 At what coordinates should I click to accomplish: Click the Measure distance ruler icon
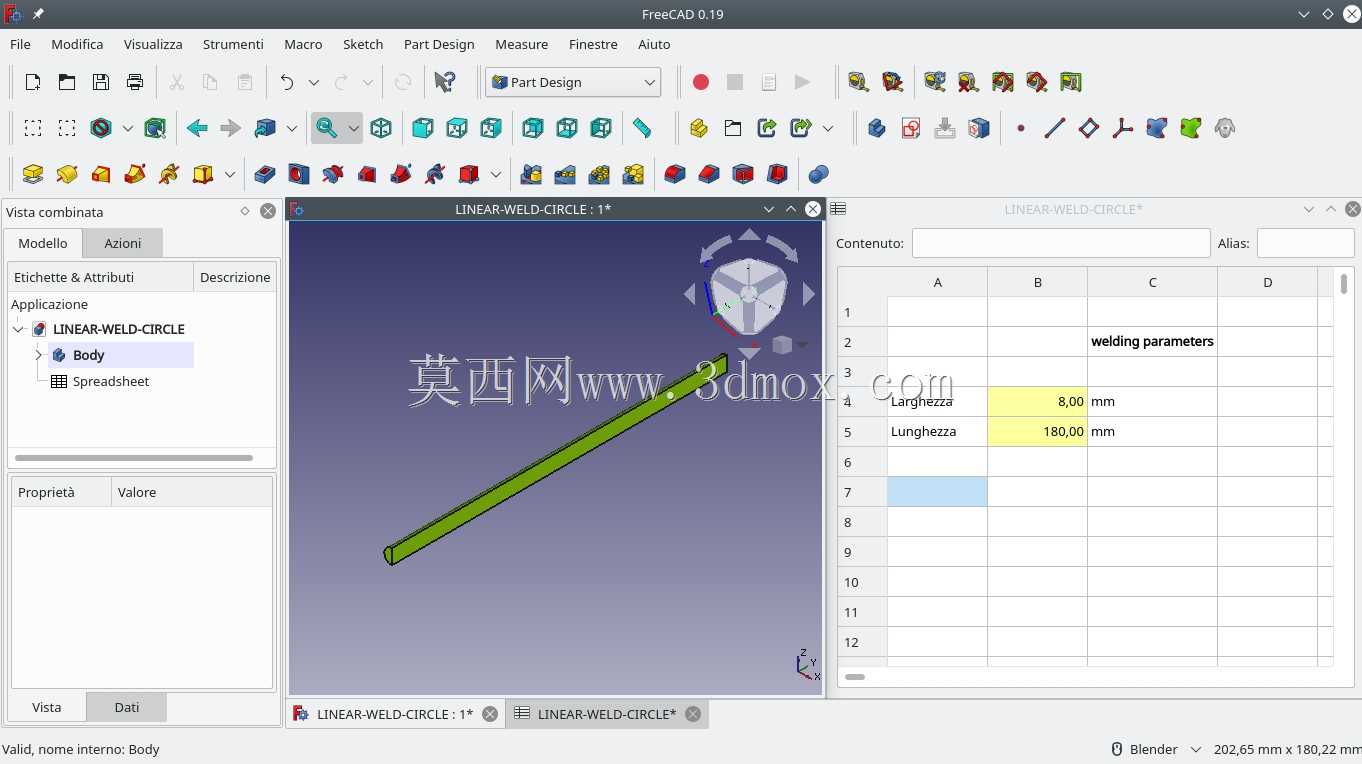pos(642,128)
